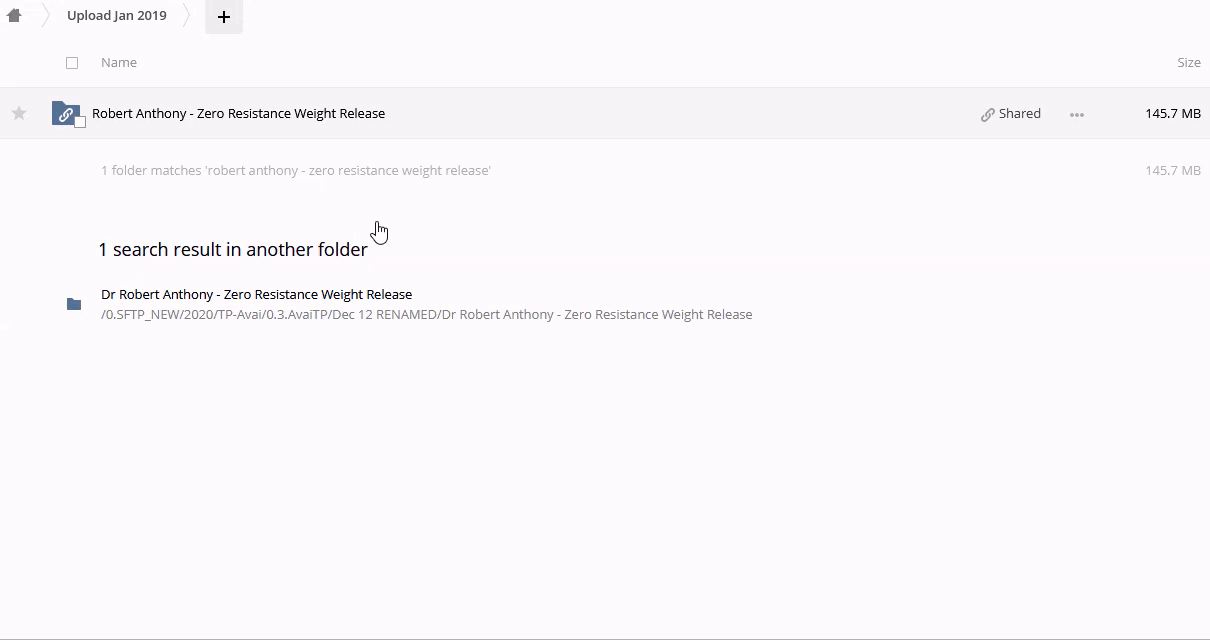Click the folder row's 145.7 MB size
The width and height of the screenshot is (1210, 640).
1172,114
